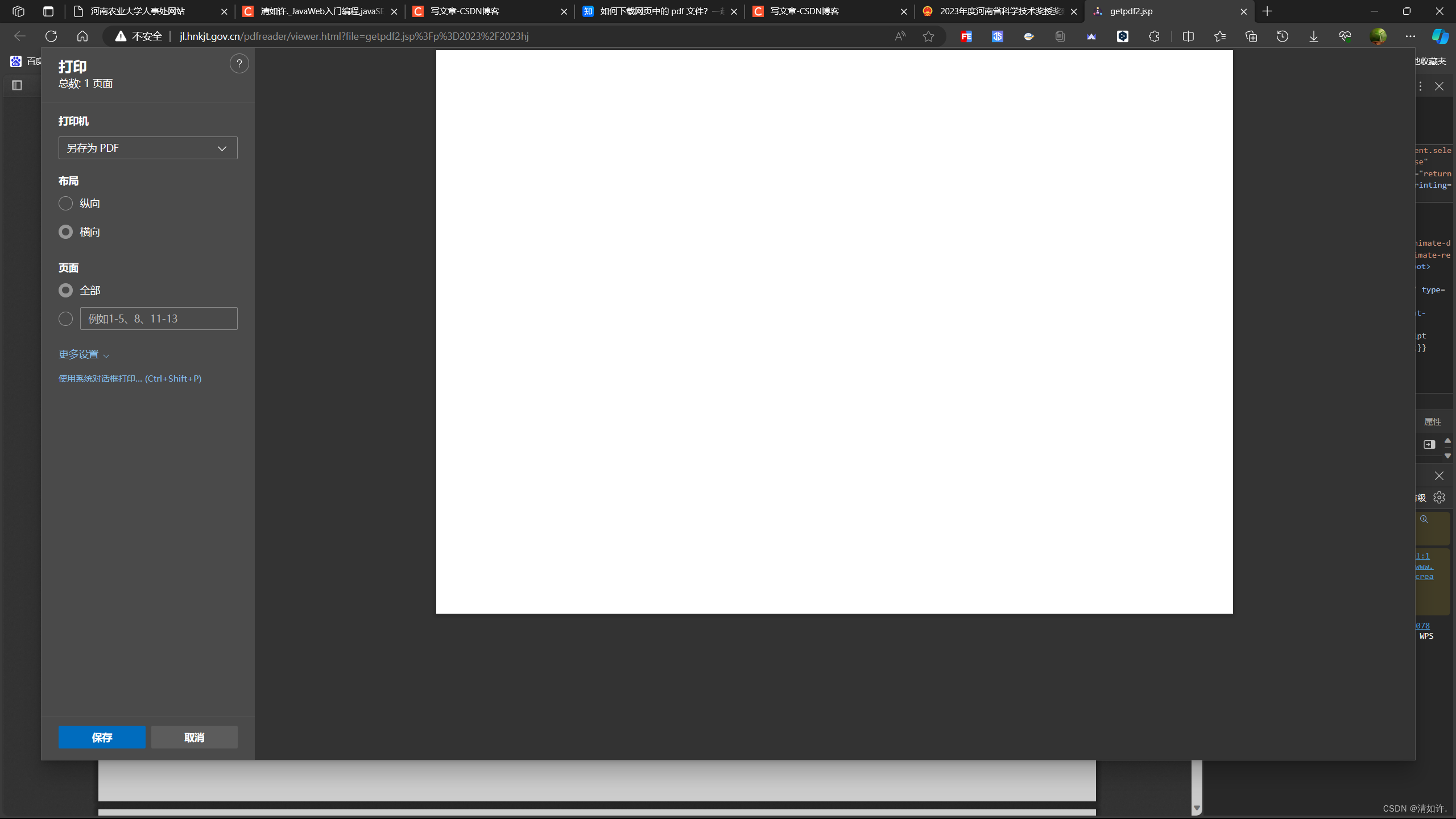Screen dimensions: 1456x819
Task: Go to the browser home page
Action: [x=82, y=36]
